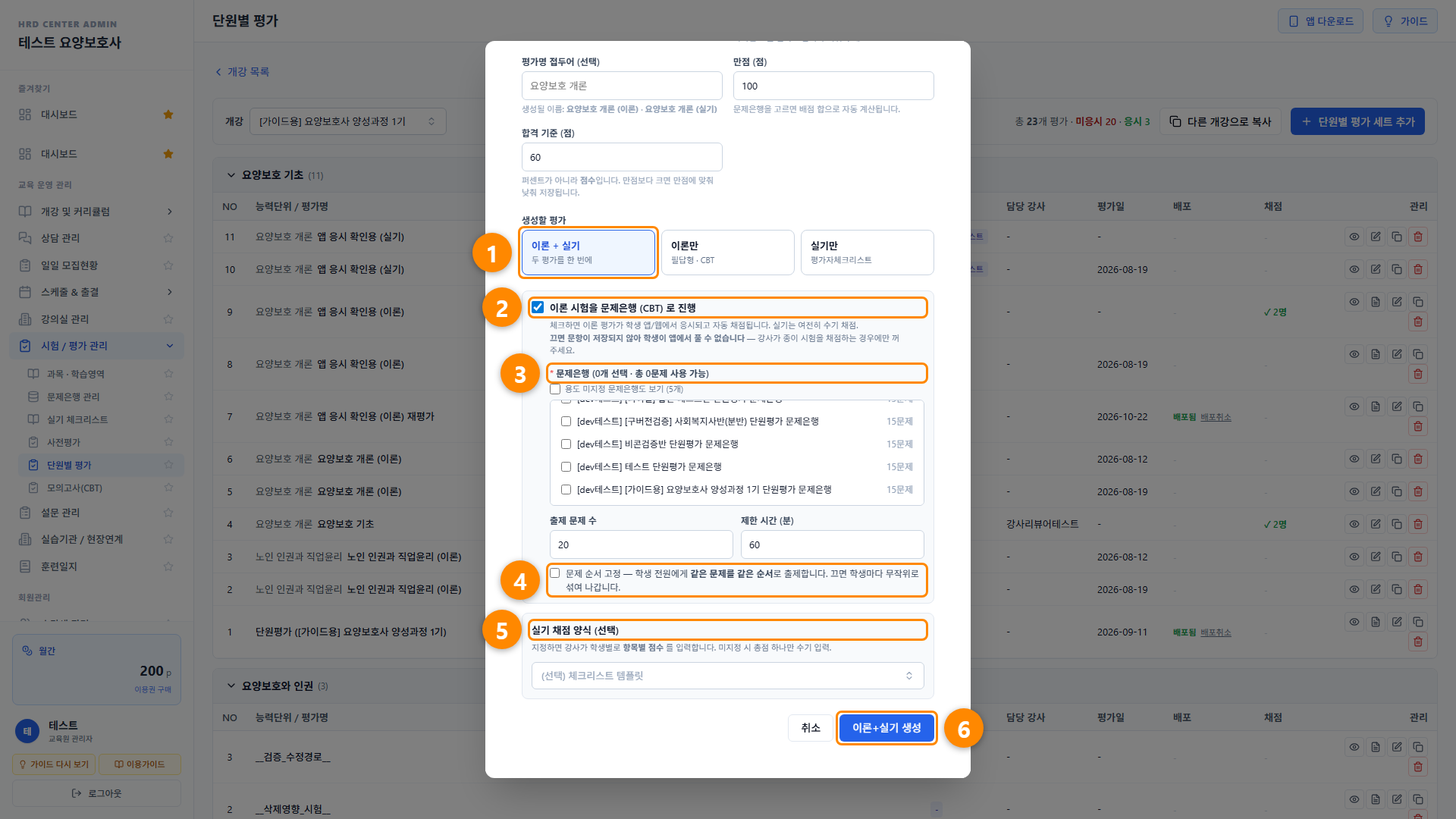This screenshot has width=1456, height=819.
Task: Select the 이론만 evaluation type card
Action: coord(728,253)
